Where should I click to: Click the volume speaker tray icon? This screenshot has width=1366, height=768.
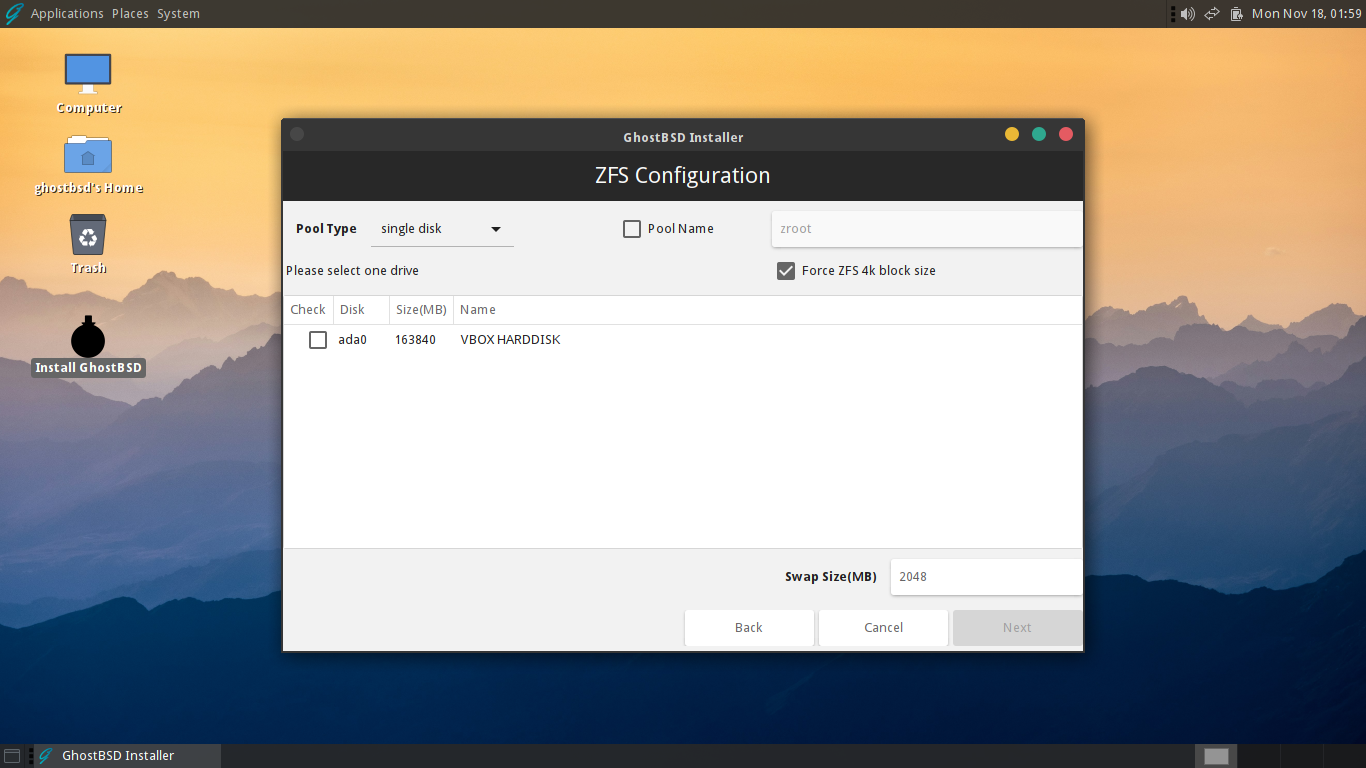pos(1187,14)
